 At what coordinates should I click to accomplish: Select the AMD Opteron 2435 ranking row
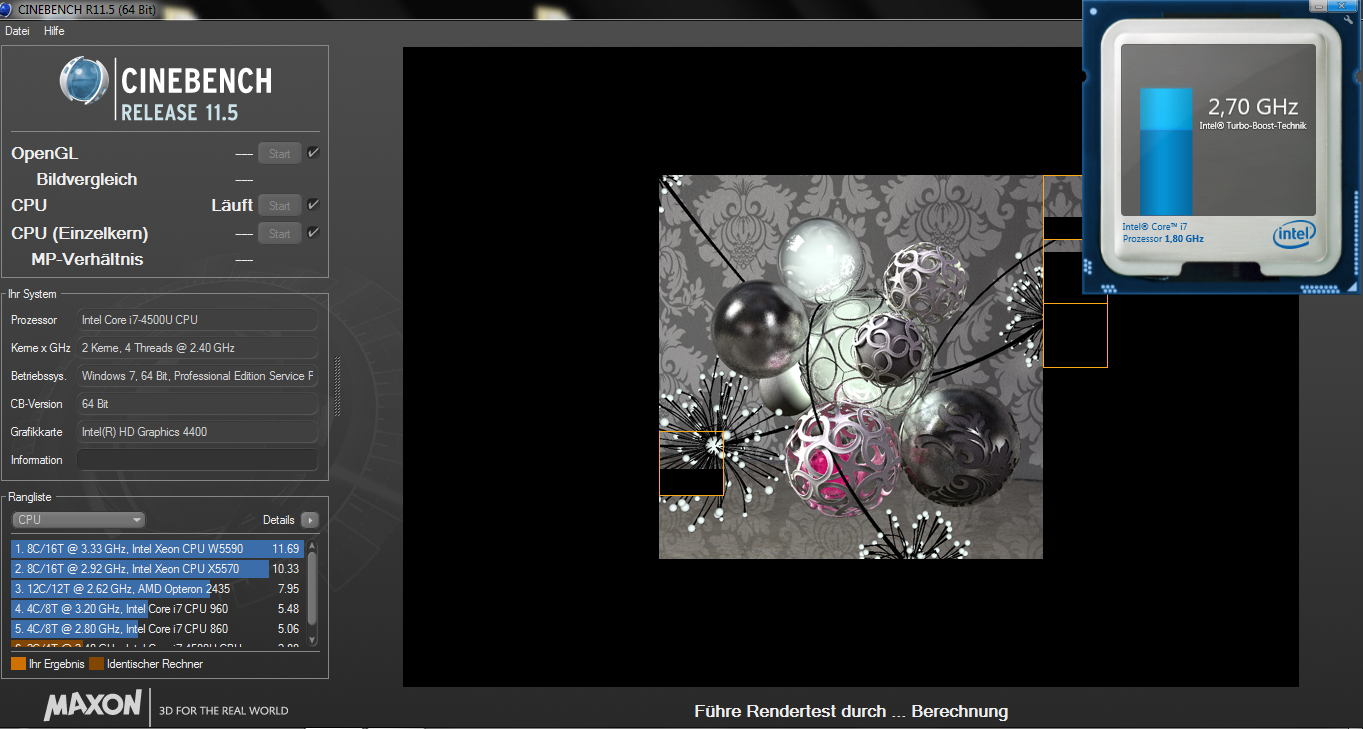(157, 589)
